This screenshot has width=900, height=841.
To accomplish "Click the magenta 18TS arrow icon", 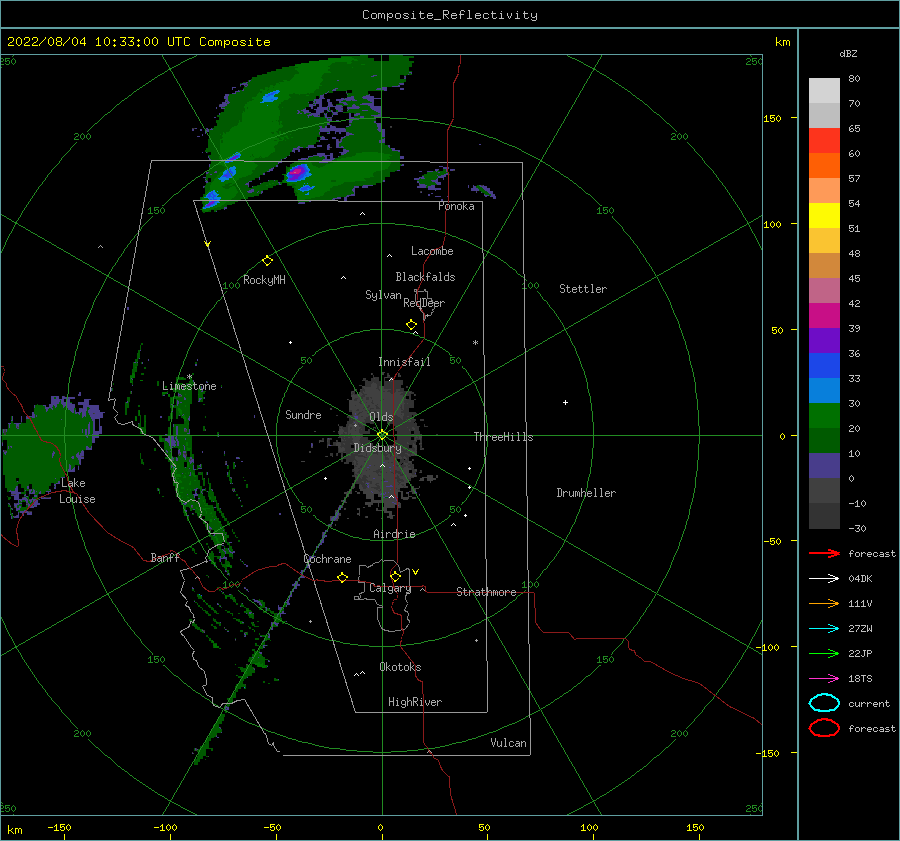I will (x=824, y=679).
